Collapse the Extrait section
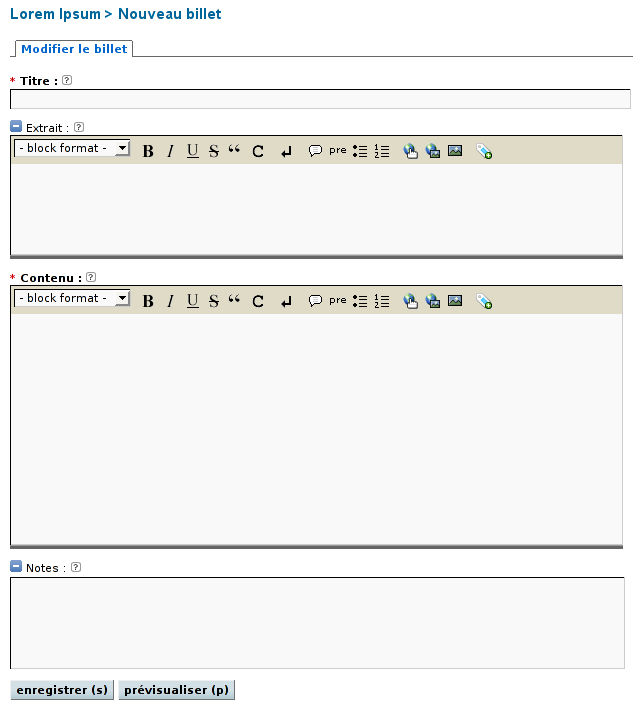 coord(16,127)
